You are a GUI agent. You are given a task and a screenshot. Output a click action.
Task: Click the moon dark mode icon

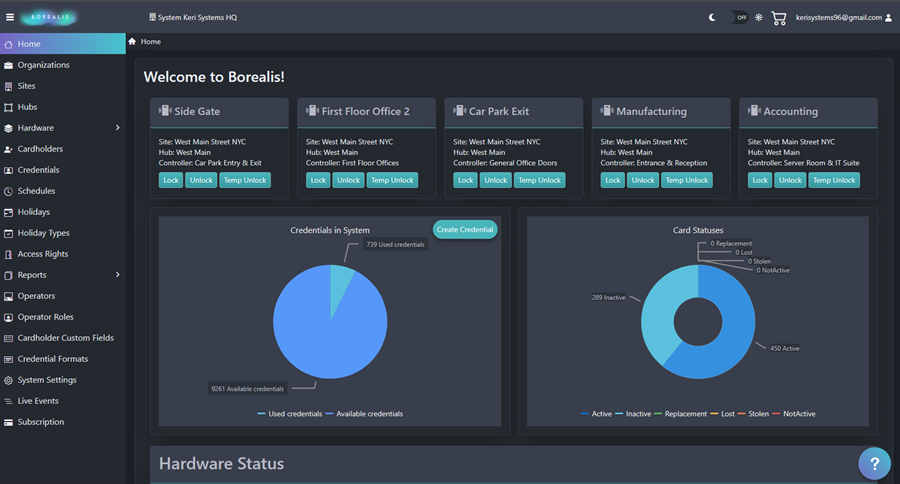tap(712, 17)
